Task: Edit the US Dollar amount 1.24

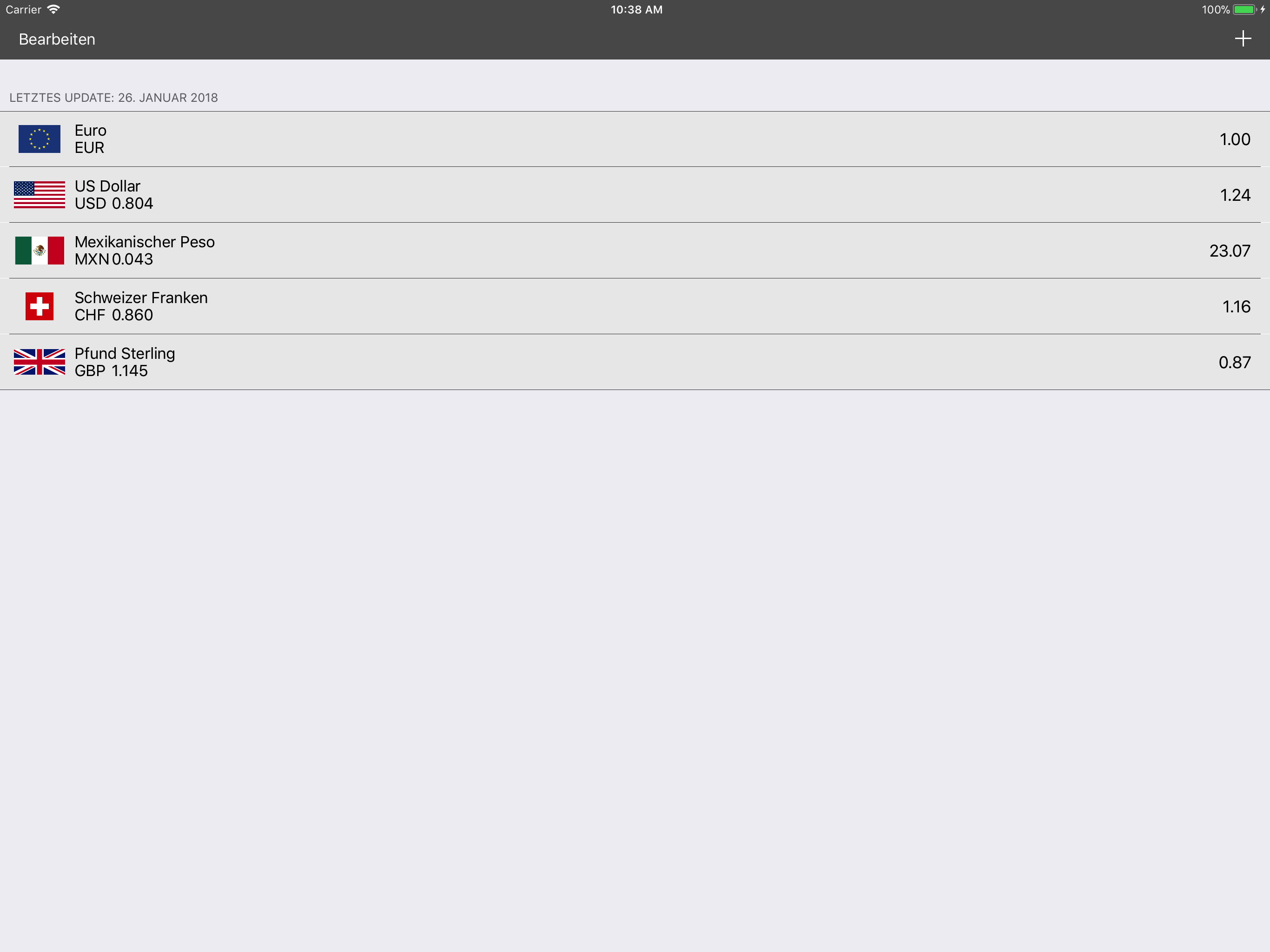Action: tap(1235, 195)
